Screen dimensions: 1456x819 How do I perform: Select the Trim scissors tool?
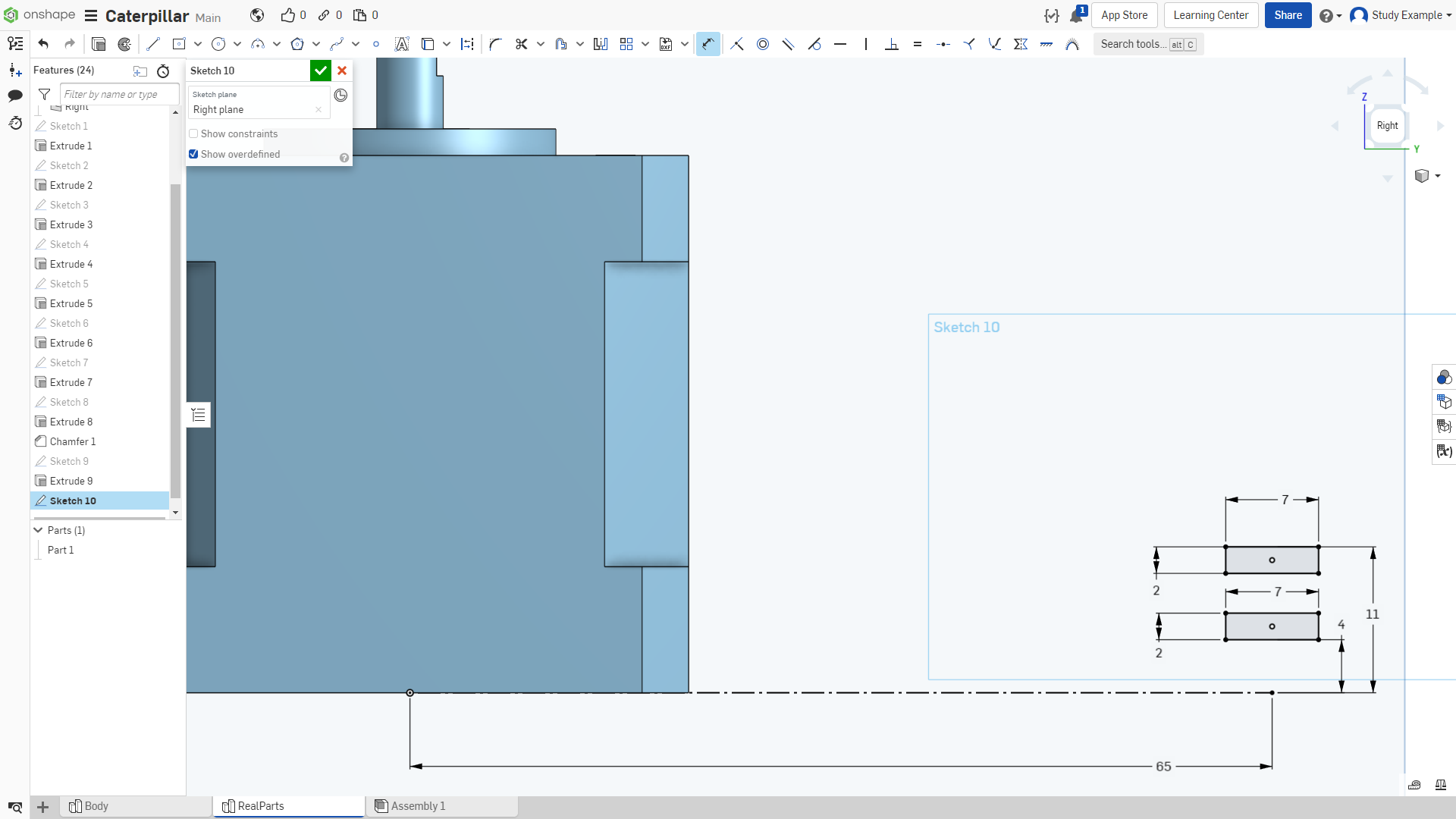click(522, 44)
